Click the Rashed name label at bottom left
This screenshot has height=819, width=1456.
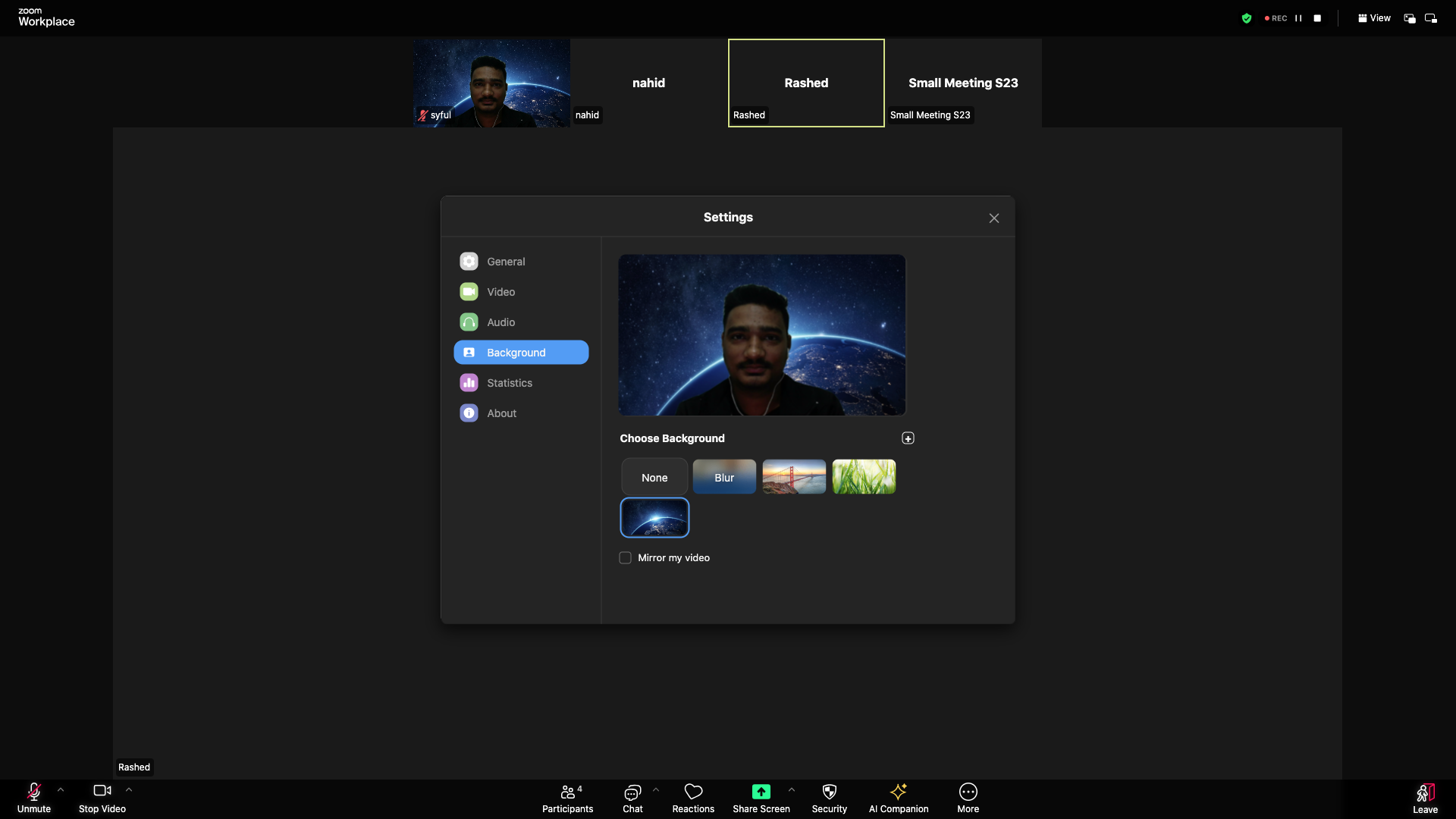pyautogui.click(x=134, y=767)
